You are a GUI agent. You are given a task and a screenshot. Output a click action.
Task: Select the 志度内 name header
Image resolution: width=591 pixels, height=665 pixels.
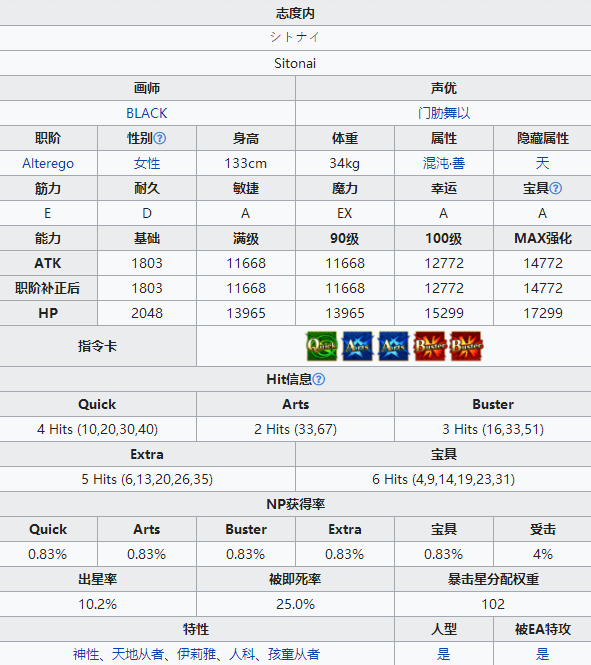click(x=295, y=13)
